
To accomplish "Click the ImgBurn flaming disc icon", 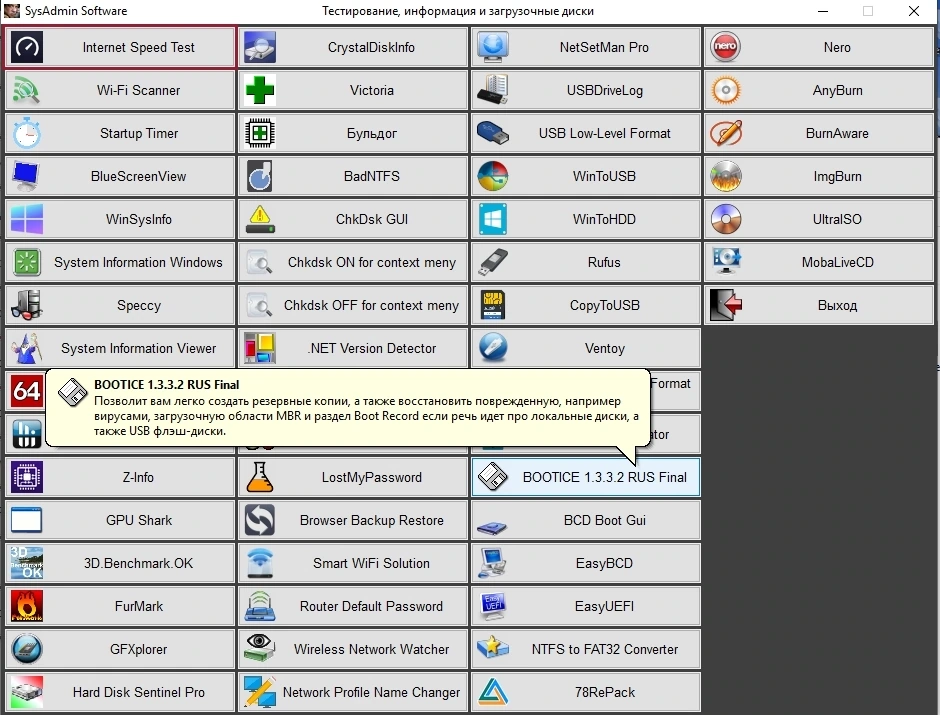I will click(726, 176).
